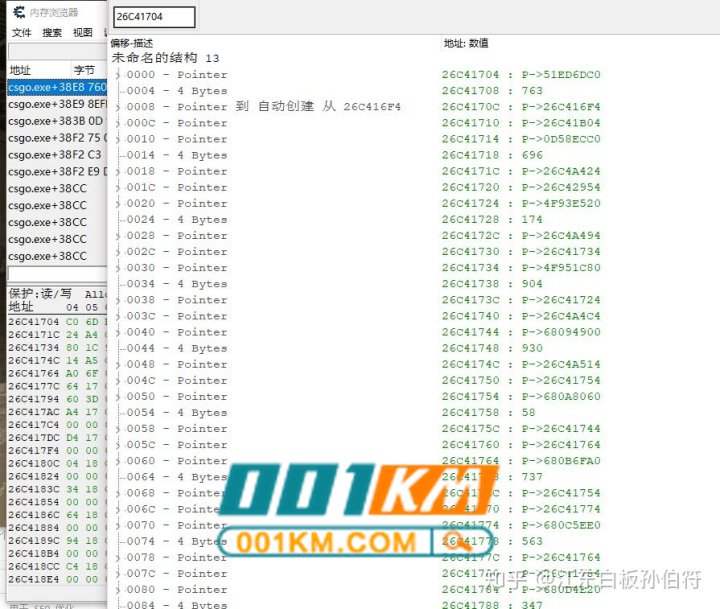Open the 搜索 menu

click(51, 33)
